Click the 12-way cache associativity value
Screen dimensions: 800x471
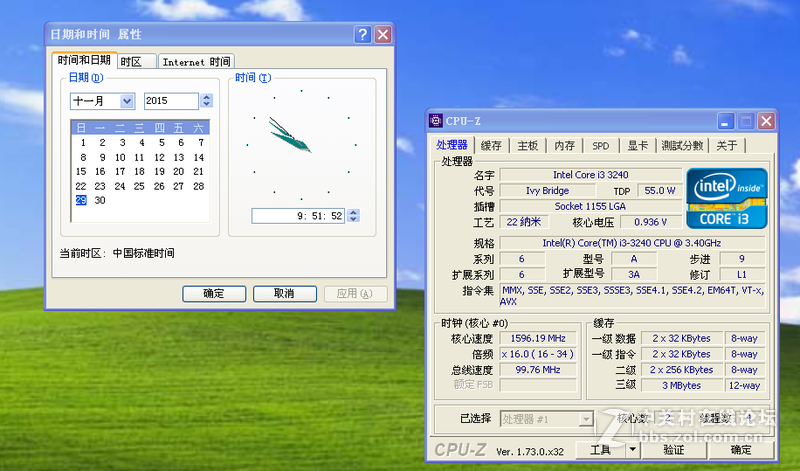pyautogui.click(x=744, y=386)
